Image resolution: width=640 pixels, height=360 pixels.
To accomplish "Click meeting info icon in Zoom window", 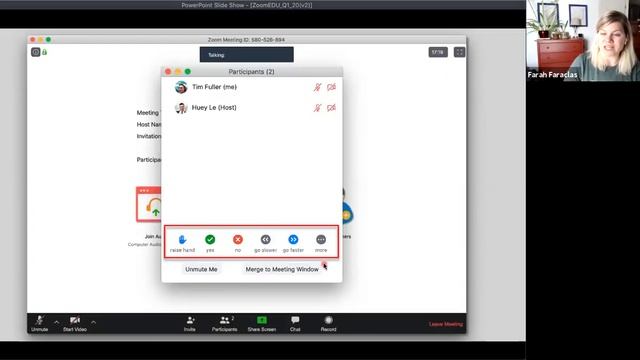I will pyautogui.click(x=36, y=52).
